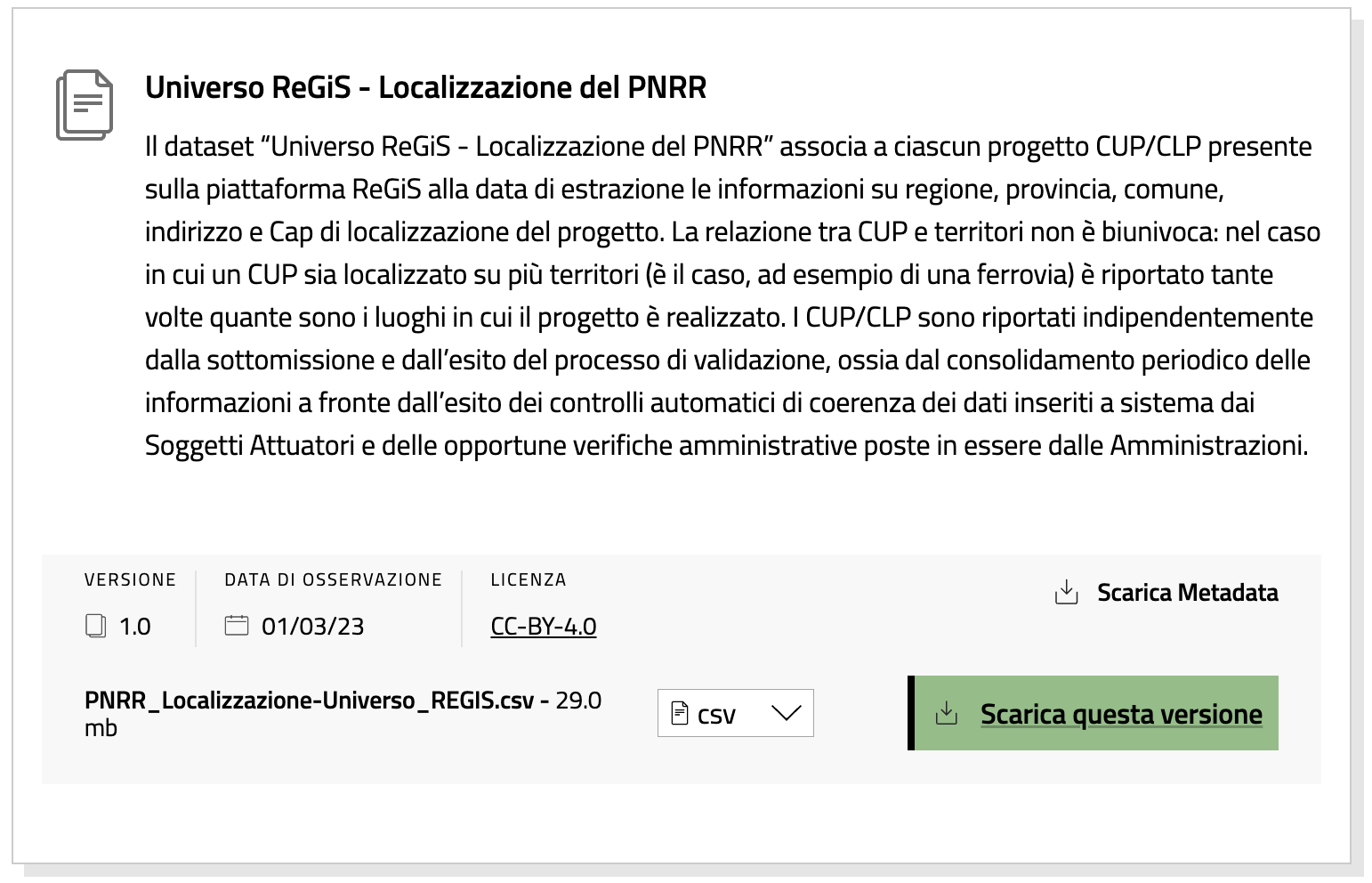1372x883 pixels.
Task: Click the observation date 01/03/23
Action: 313,627
